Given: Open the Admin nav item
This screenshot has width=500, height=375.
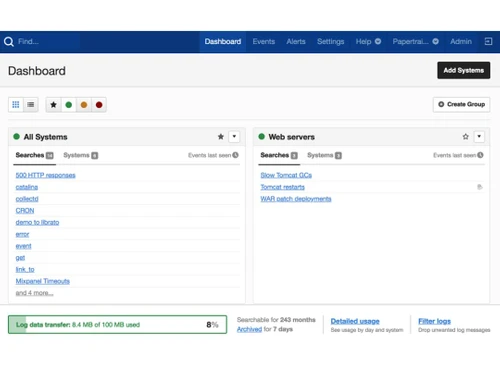Looking at the screenshot, I should pos(461,42).
